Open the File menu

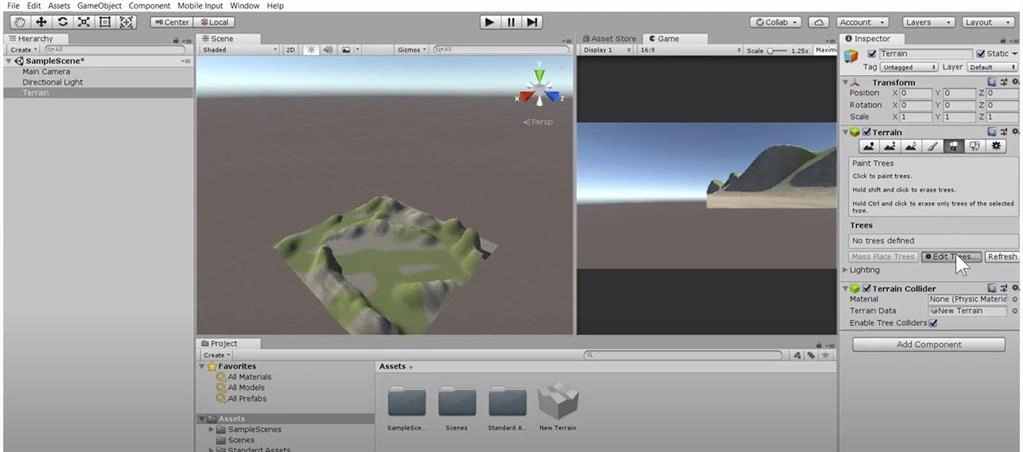click(x=13, y=5)
